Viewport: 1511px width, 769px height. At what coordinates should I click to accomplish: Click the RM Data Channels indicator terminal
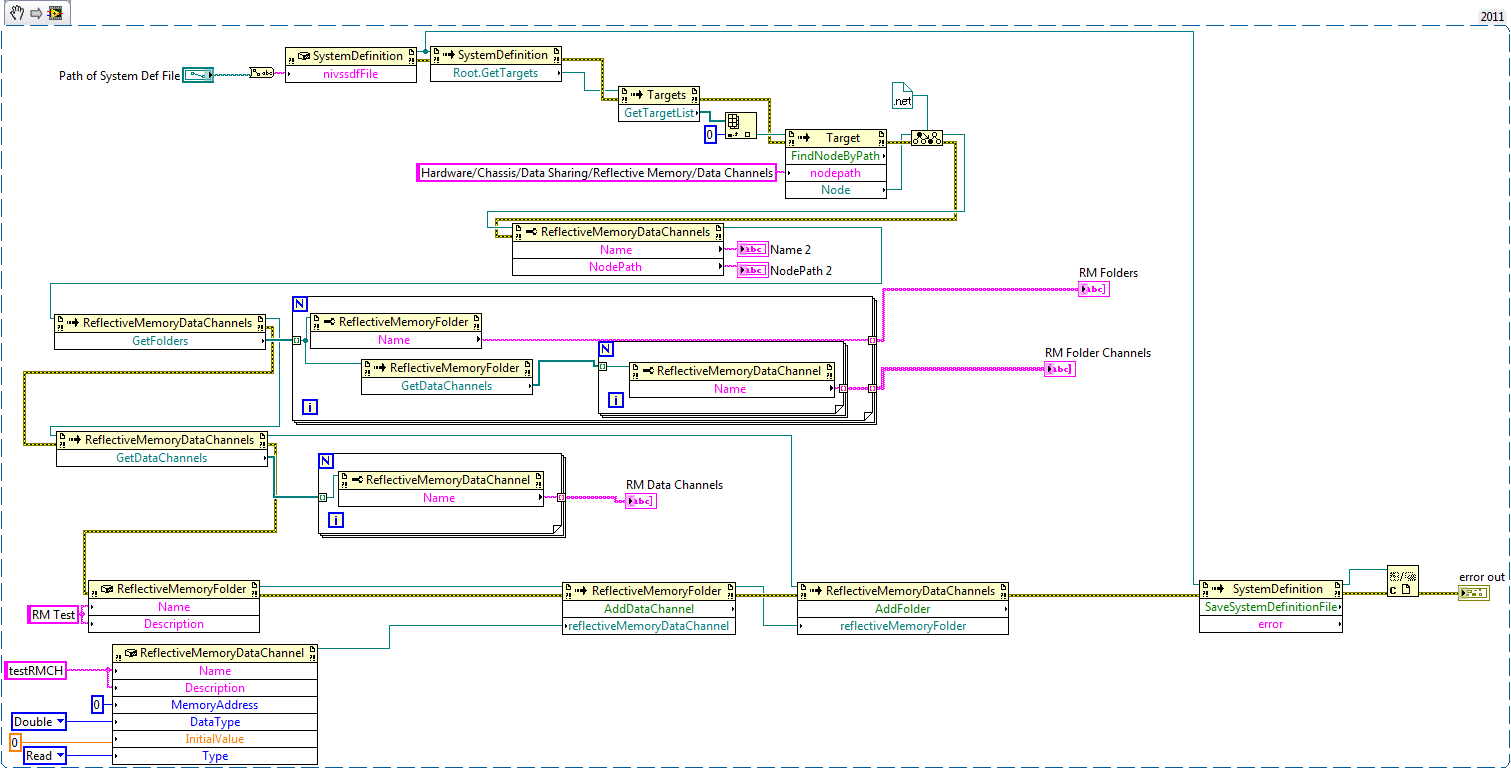(640, 501)
